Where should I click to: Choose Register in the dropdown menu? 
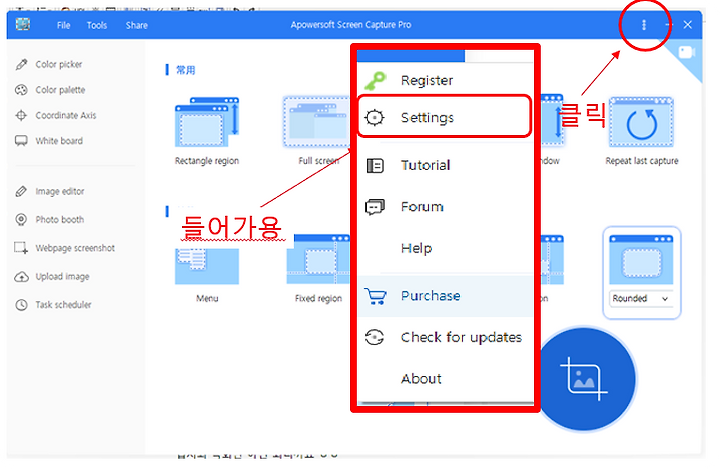click(445, 80)
